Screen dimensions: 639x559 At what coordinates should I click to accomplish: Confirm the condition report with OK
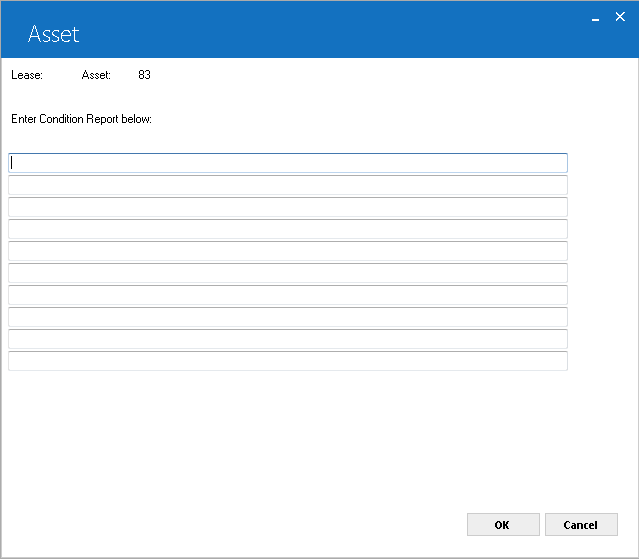coord(503,525)
